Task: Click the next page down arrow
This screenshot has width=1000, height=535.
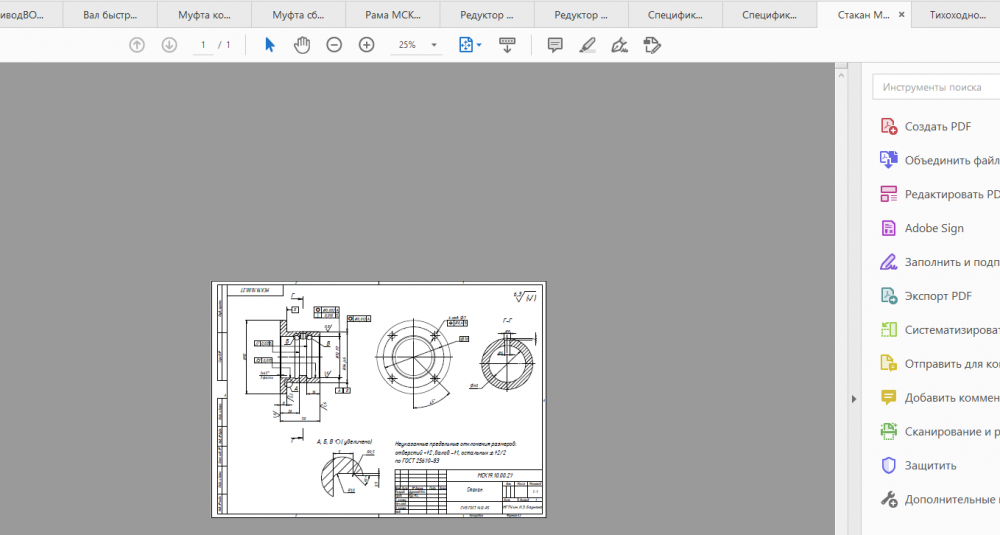Action: (169, 45)
